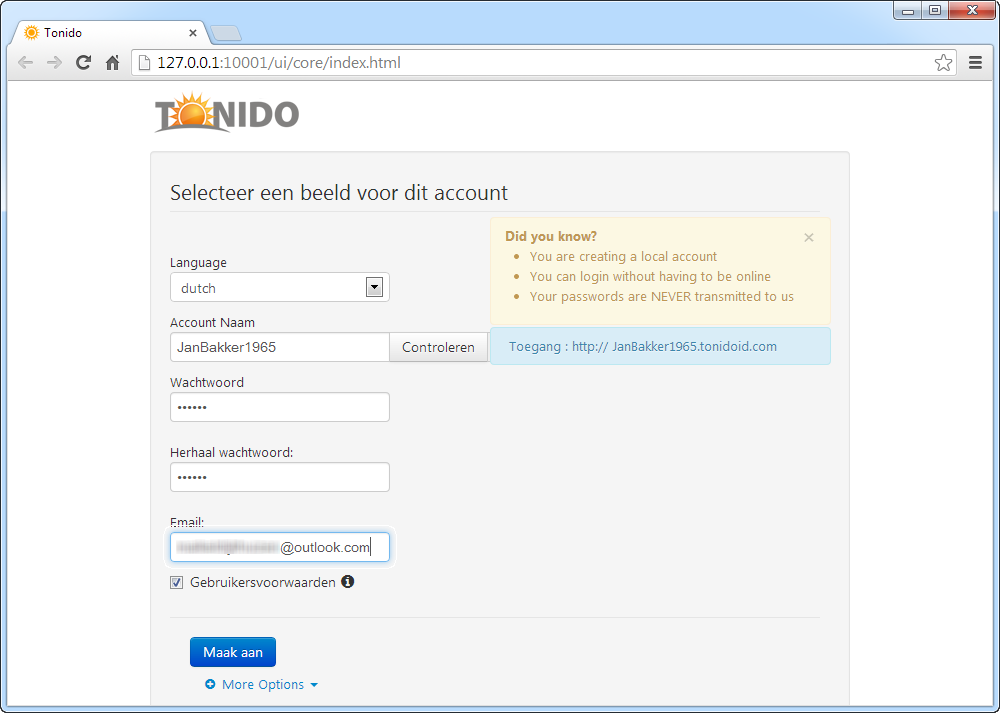1000x713 pixels.
Task: Click the browser forward arrow
Action: [54, 62]
